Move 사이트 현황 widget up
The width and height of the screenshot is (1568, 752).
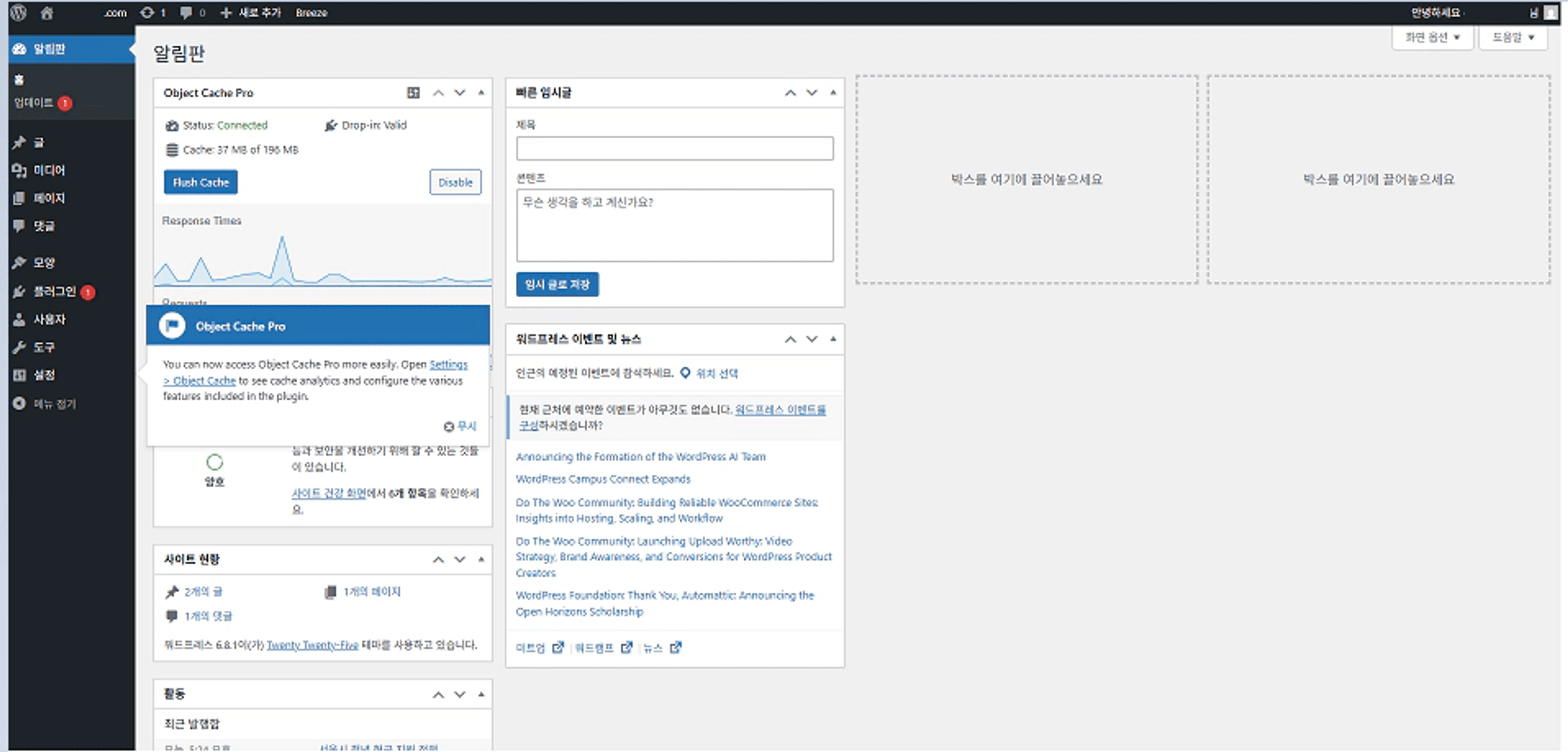pos(438,559)
